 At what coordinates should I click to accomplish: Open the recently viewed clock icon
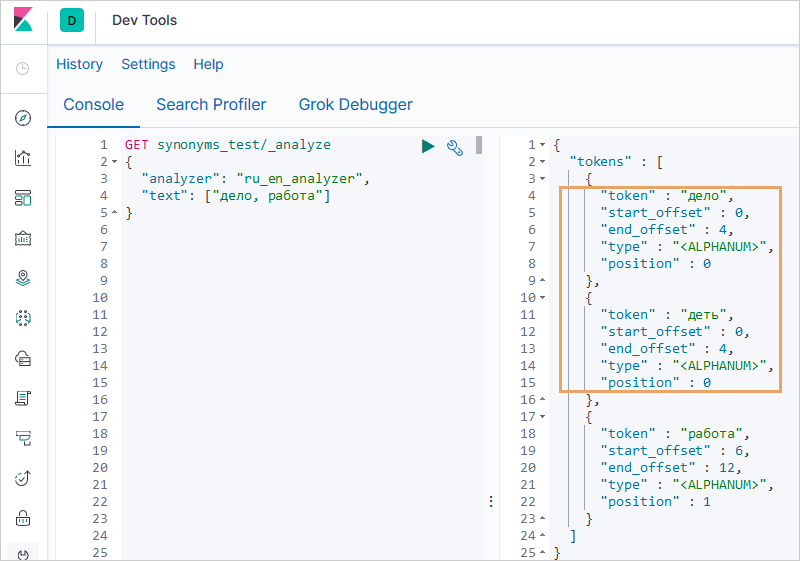[x=23, y=69]
